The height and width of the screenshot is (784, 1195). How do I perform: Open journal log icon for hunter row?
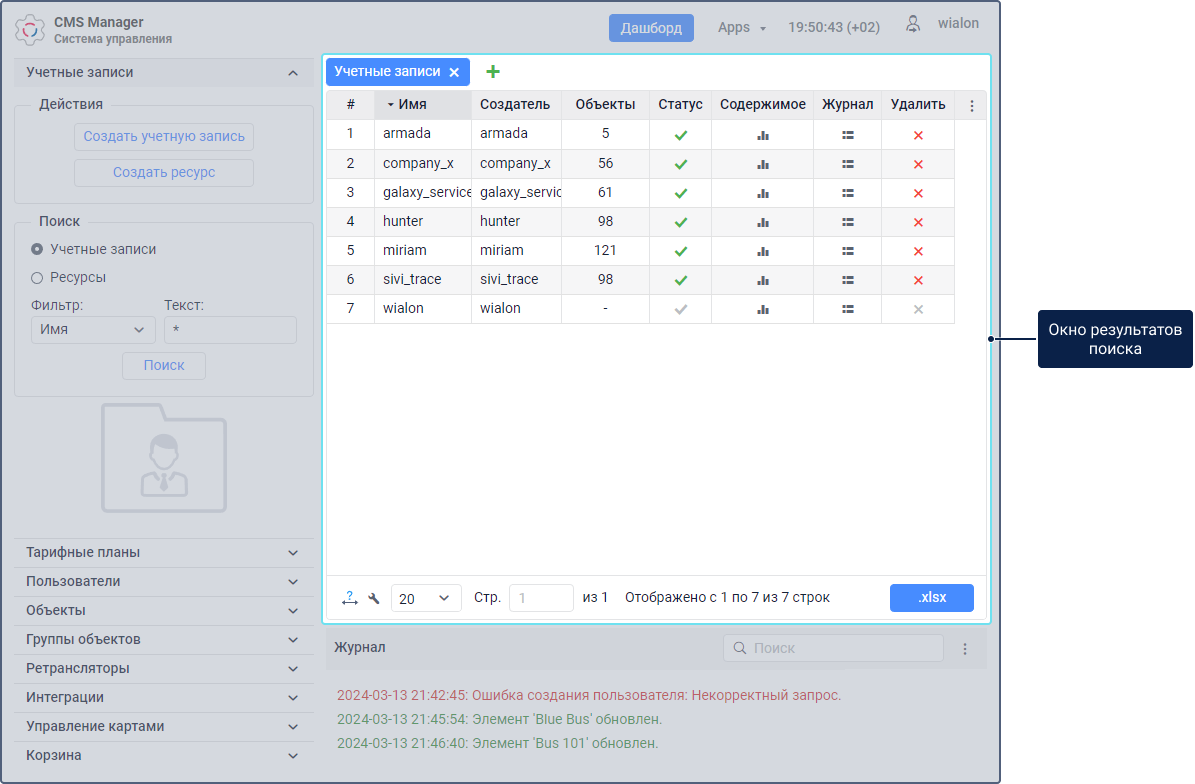847,222
